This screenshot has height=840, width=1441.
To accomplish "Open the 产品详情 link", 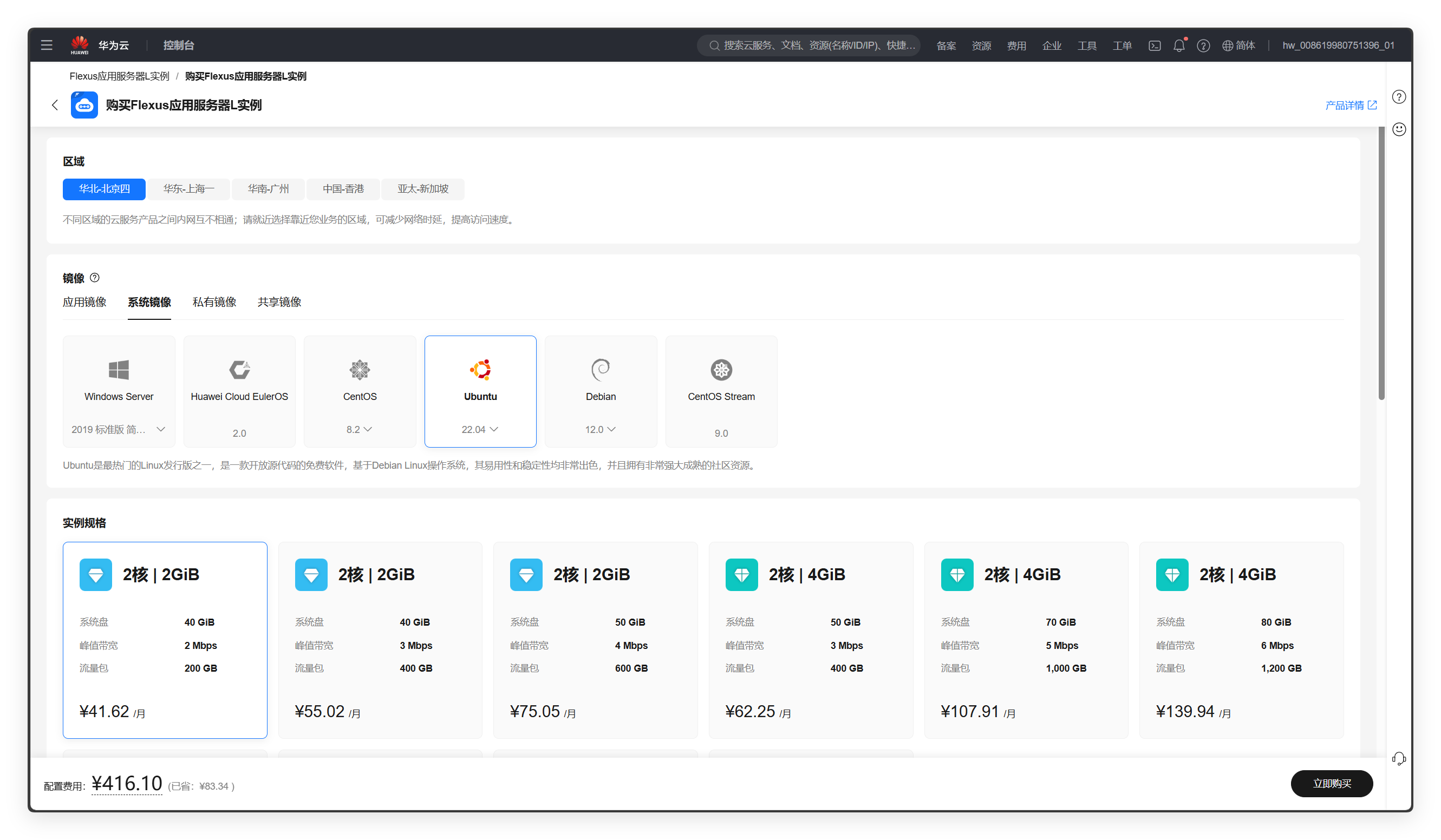I will 1351,105.
